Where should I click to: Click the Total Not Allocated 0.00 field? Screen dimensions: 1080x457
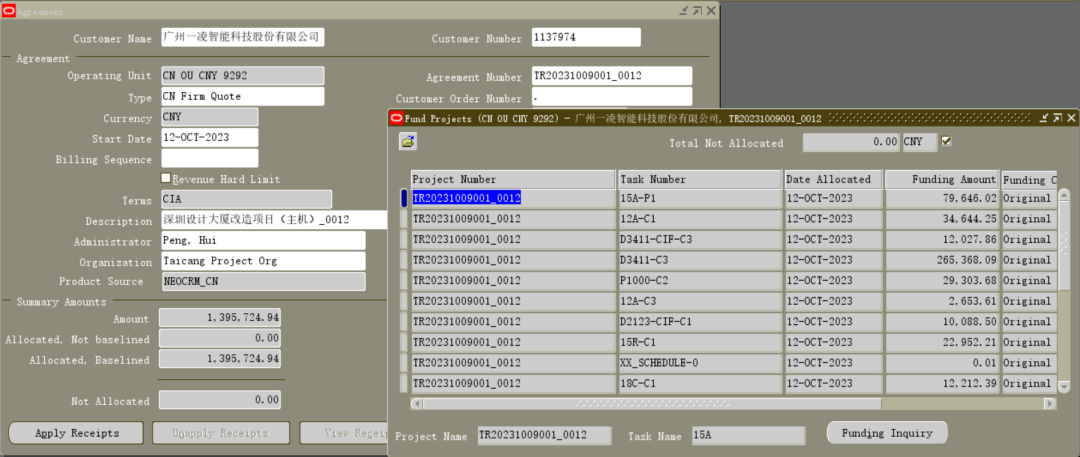(852, 143)
